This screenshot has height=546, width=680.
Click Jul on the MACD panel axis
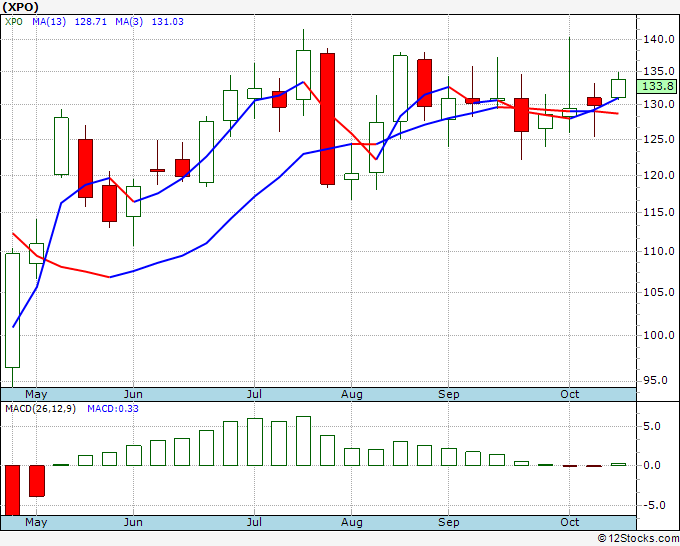(x=254, y=522)
